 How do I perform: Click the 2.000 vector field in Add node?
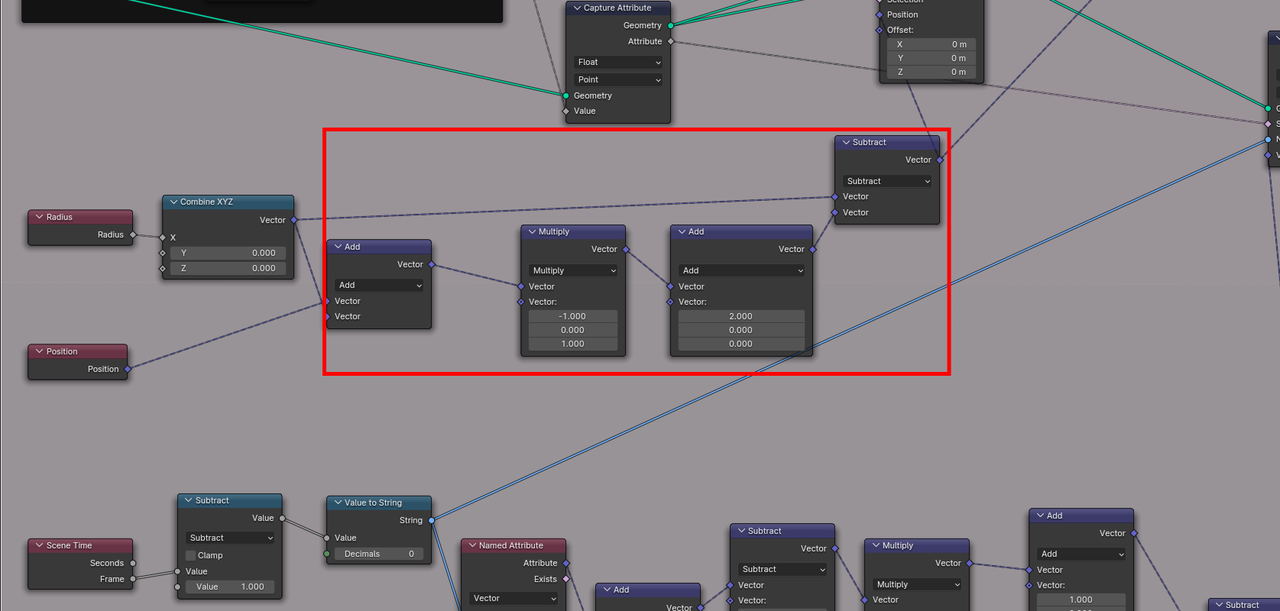pyautogui.click(x=741, y=316)
